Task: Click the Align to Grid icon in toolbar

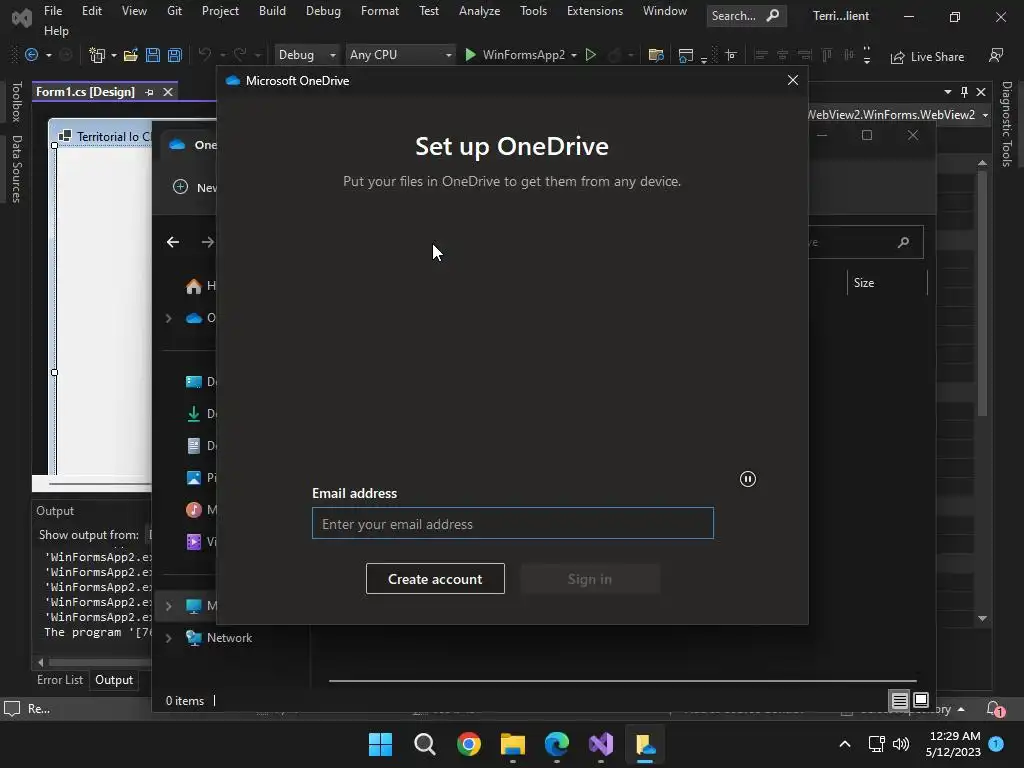Action: tap(731, 56)
